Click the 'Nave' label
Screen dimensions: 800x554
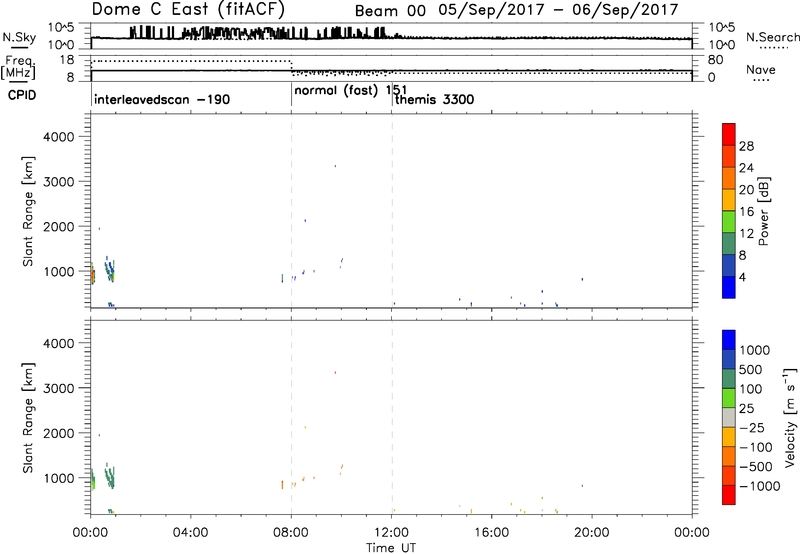[760, 69]
